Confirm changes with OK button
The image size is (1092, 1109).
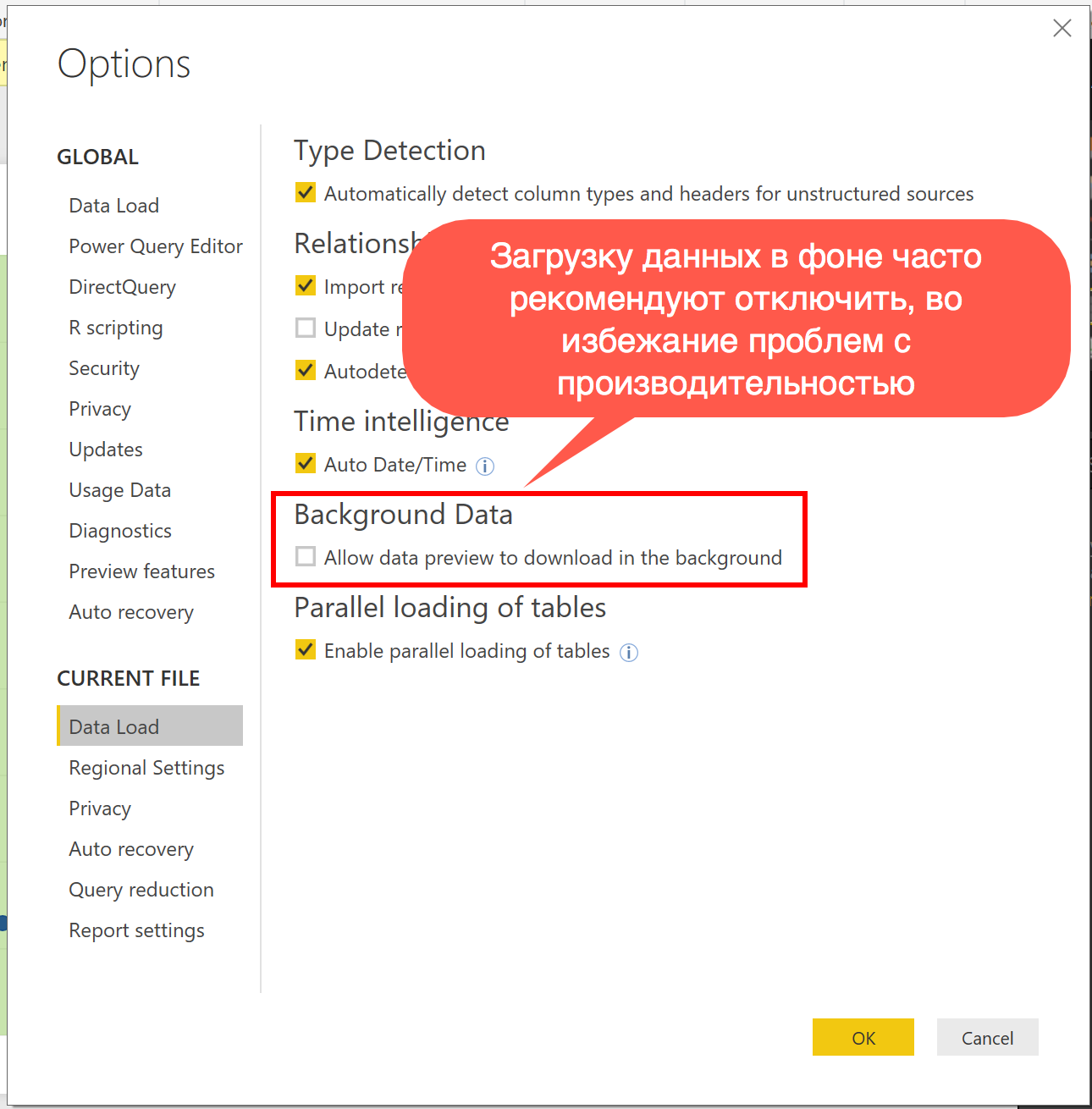pos(863,1037)
